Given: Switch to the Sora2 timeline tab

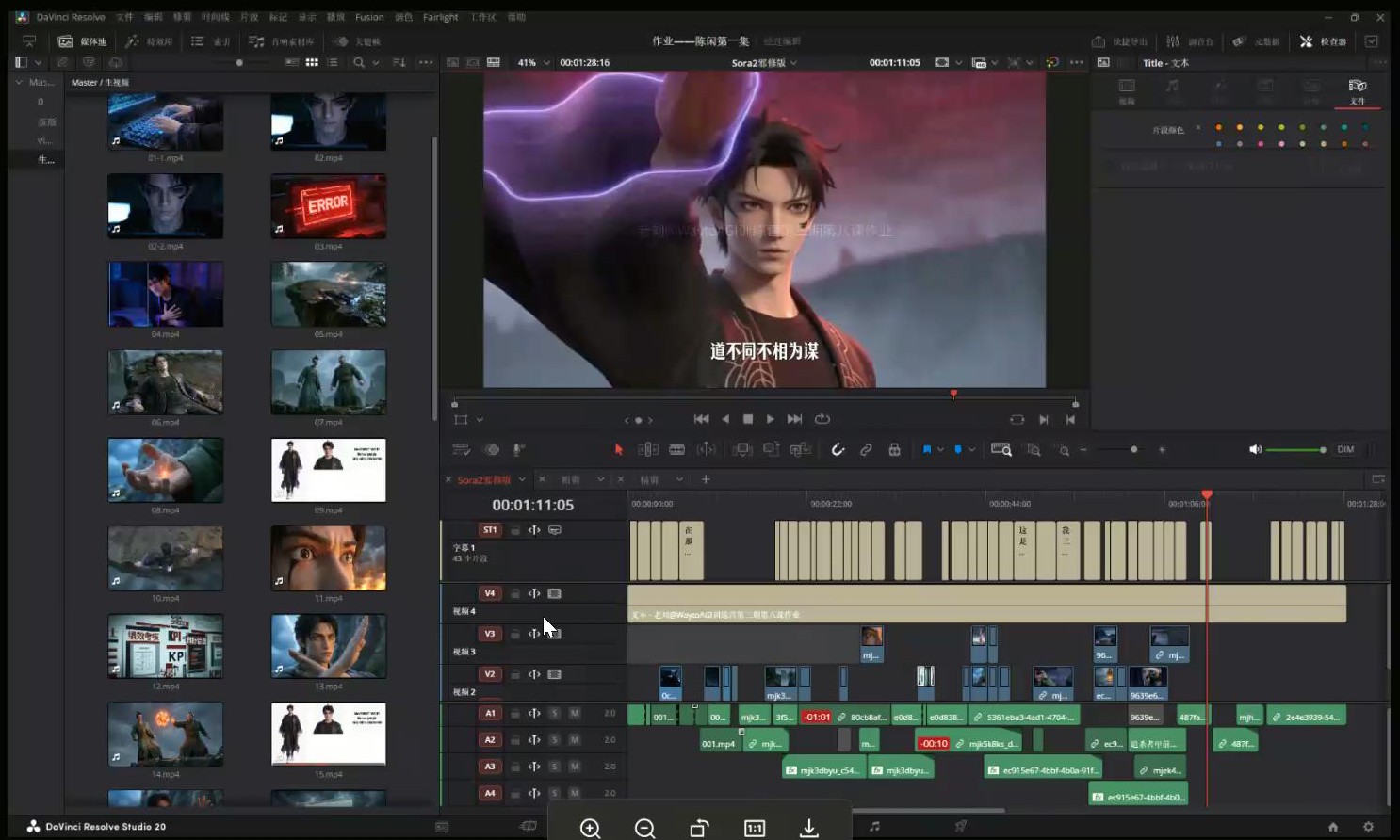Looking at the screenshot, I should [x=482, y=479].
